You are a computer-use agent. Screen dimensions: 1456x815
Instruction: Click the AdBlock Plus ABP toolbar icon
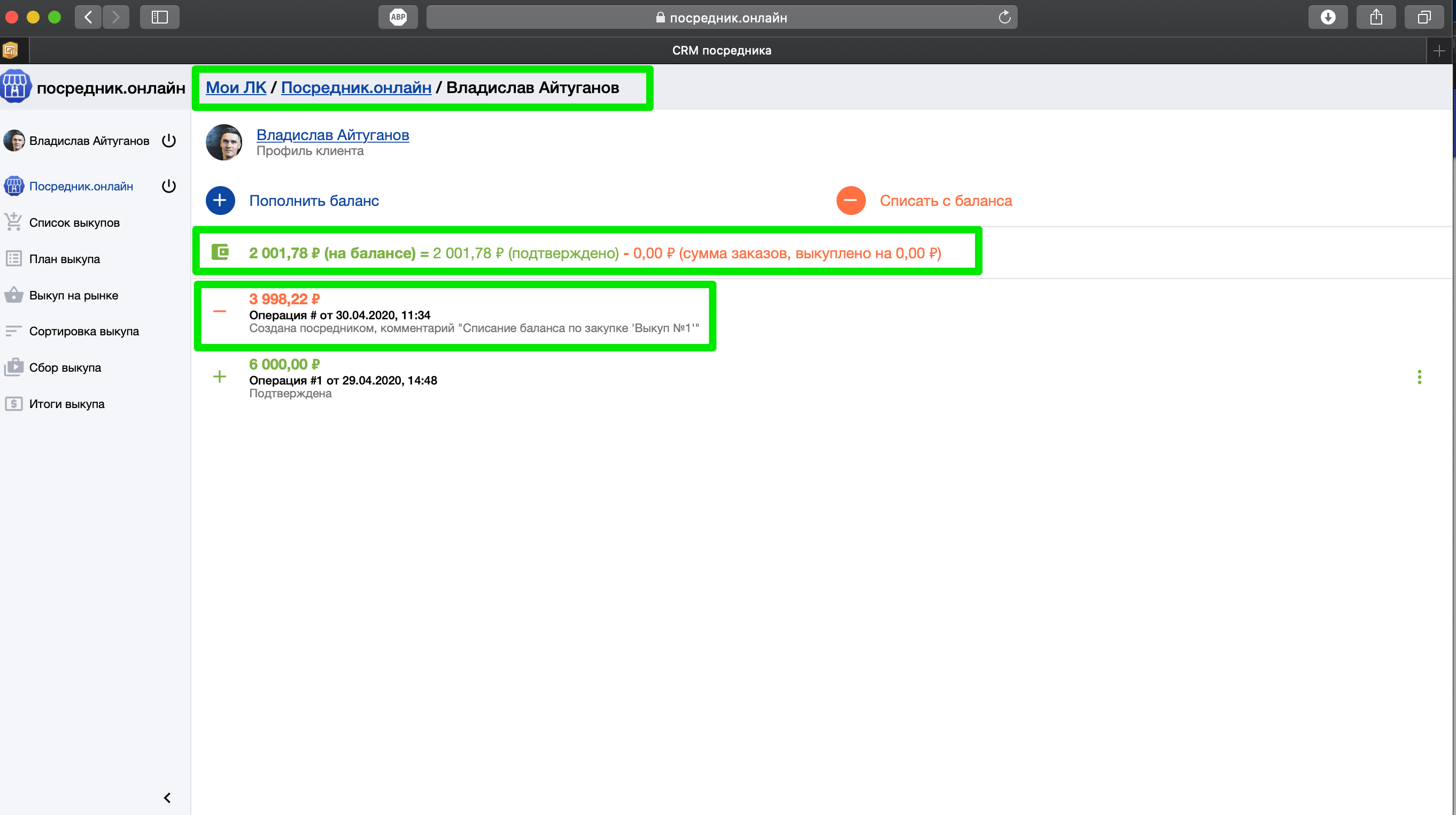coord(398,17)
